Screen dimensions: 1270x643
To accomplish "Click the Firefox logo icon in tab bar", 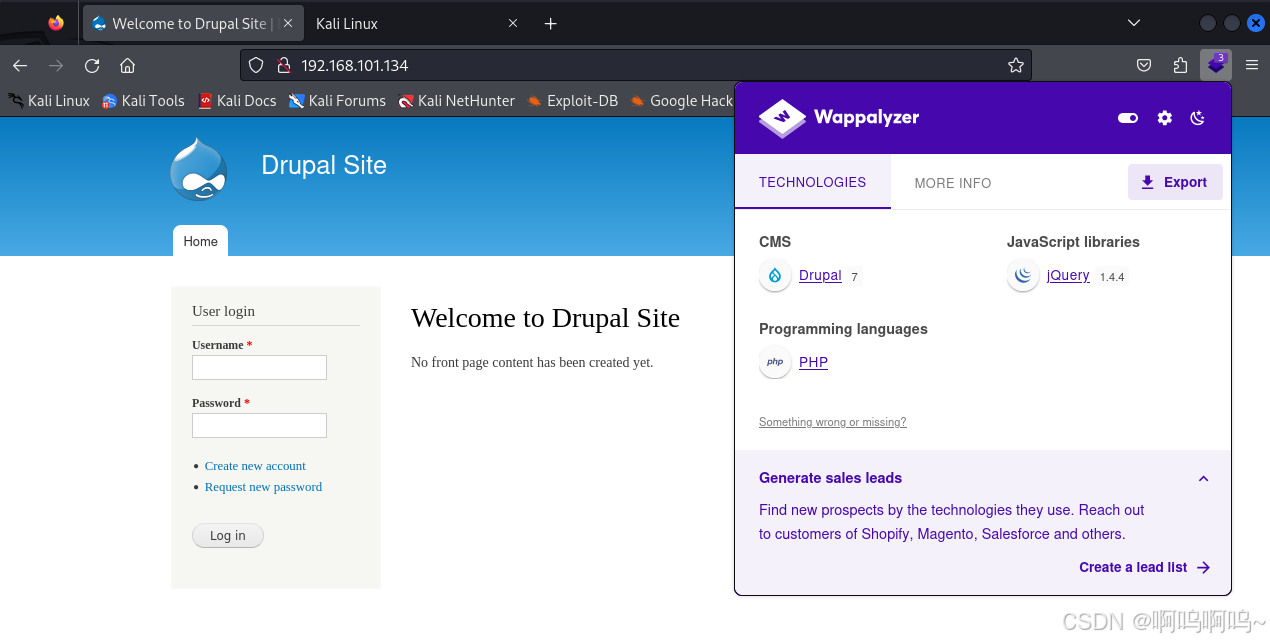I will [56, 23].
